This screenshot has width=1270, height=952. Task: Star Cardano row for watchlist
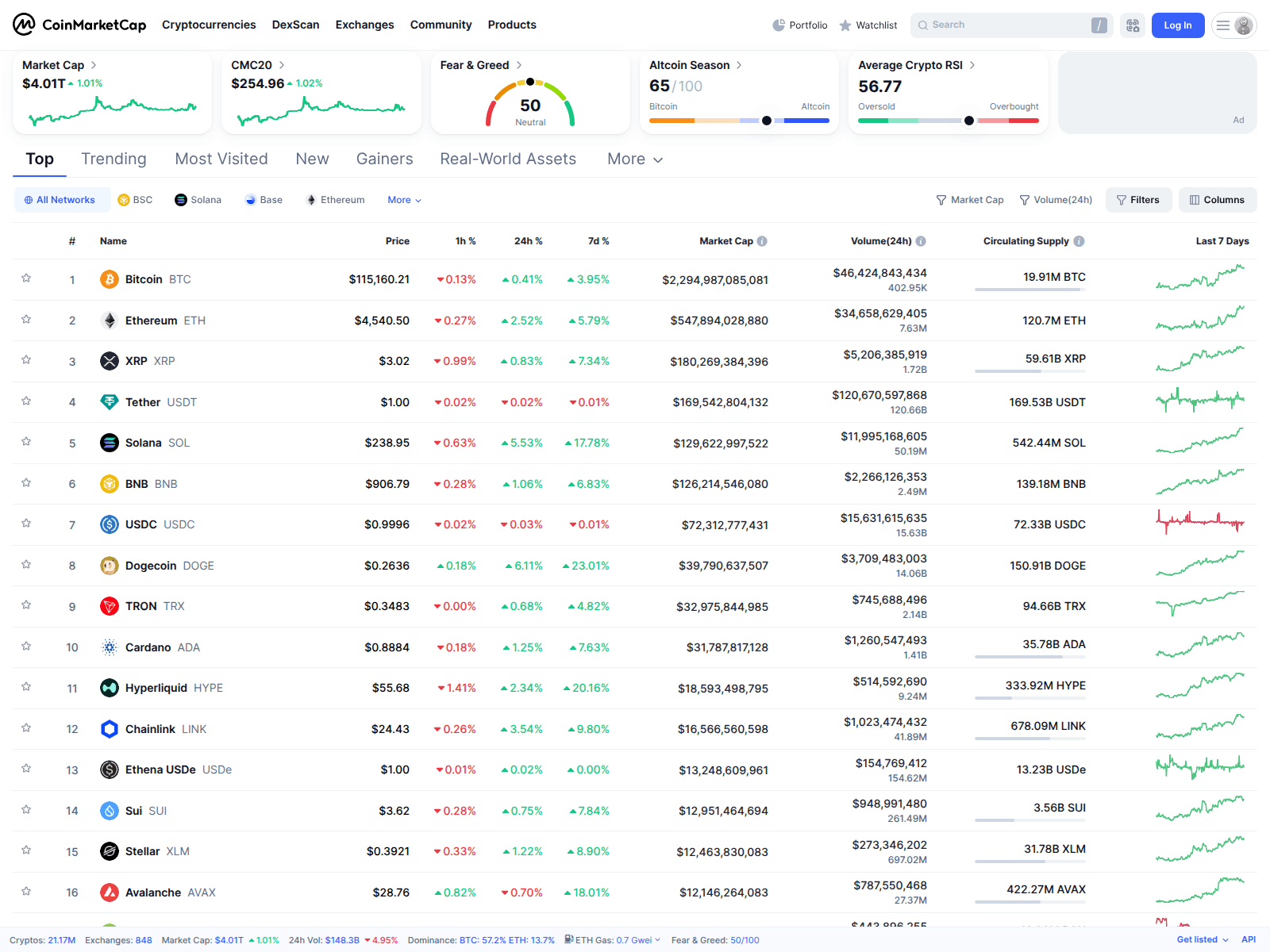pyautogui.click(x=26, y=646)
